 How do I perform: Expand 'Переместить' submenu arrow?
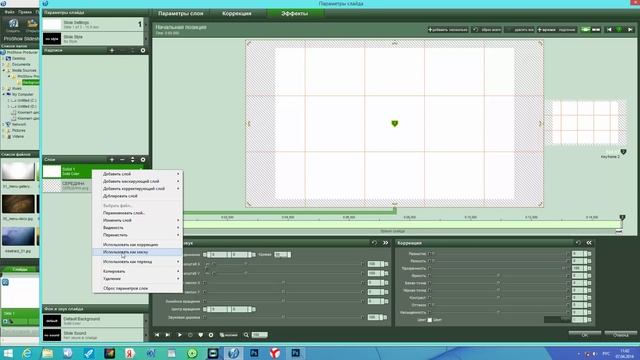pos(178,235)
